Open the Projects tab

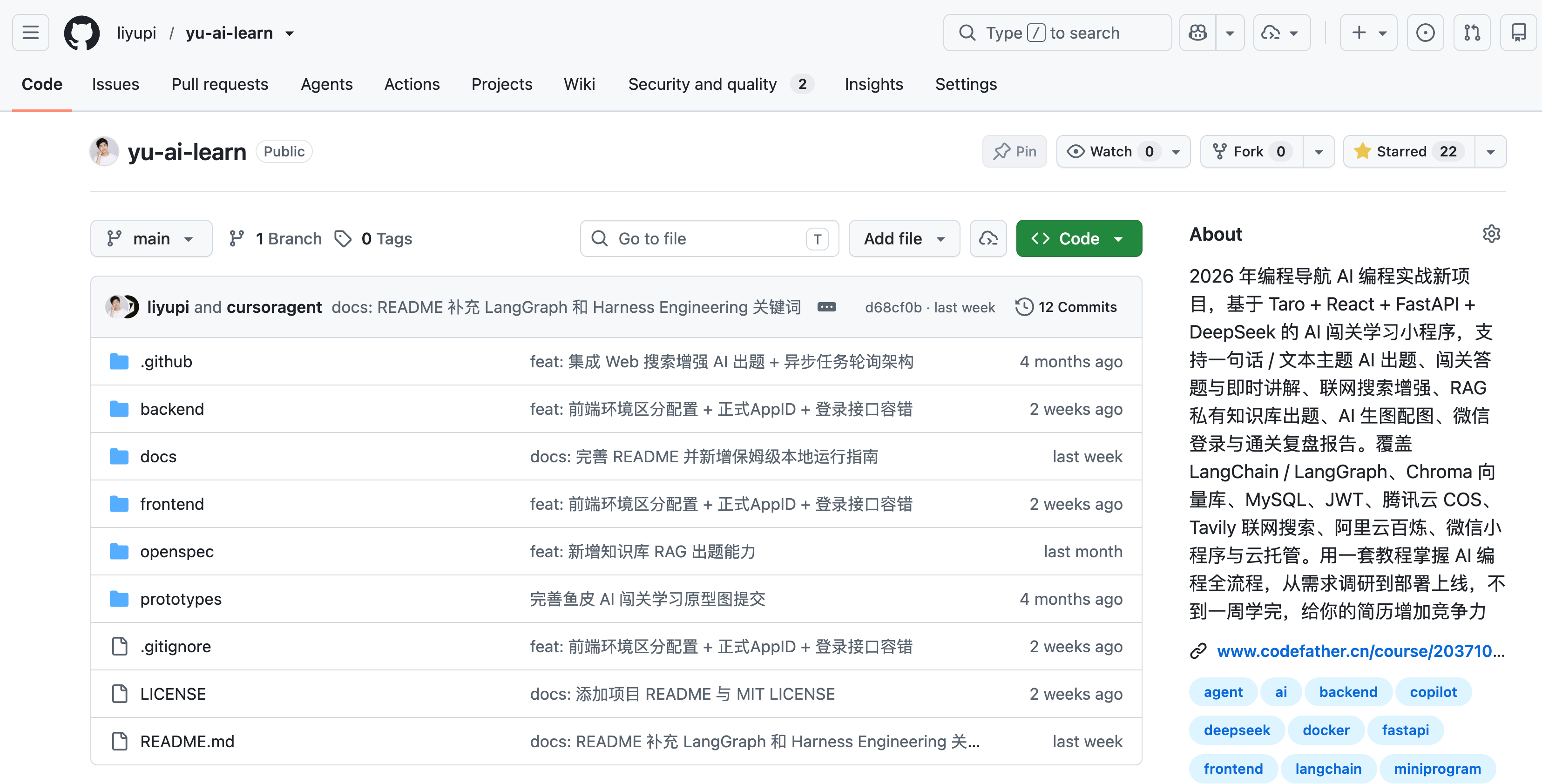coord(501,84)
